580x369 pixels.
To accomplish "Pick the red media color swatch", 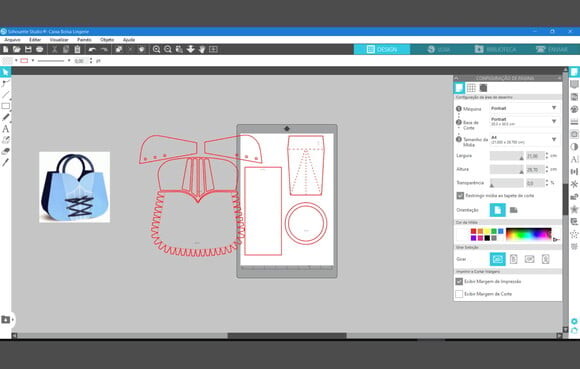I will 473,231.
